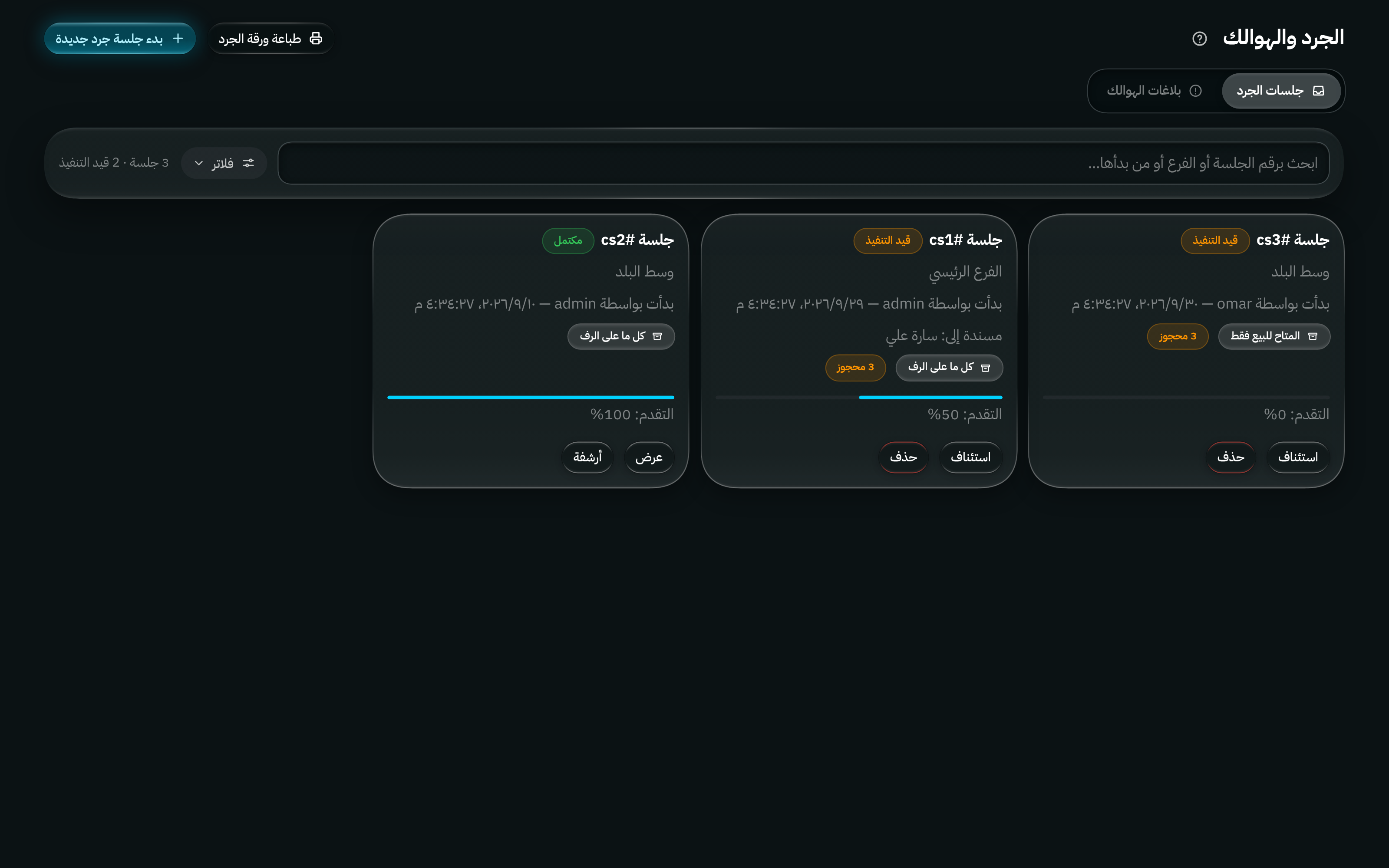Click the 3 محجوز chip on cs1 card

click(855, 368)
